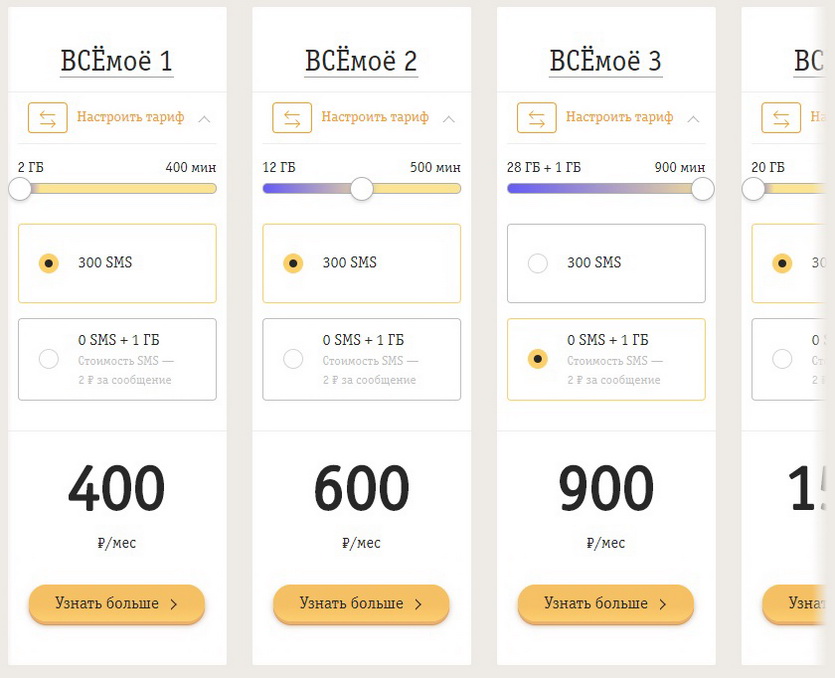Open the ВСЁмоё 3 tariff title
Screen dimensions: 835x678
coord(605,61)
